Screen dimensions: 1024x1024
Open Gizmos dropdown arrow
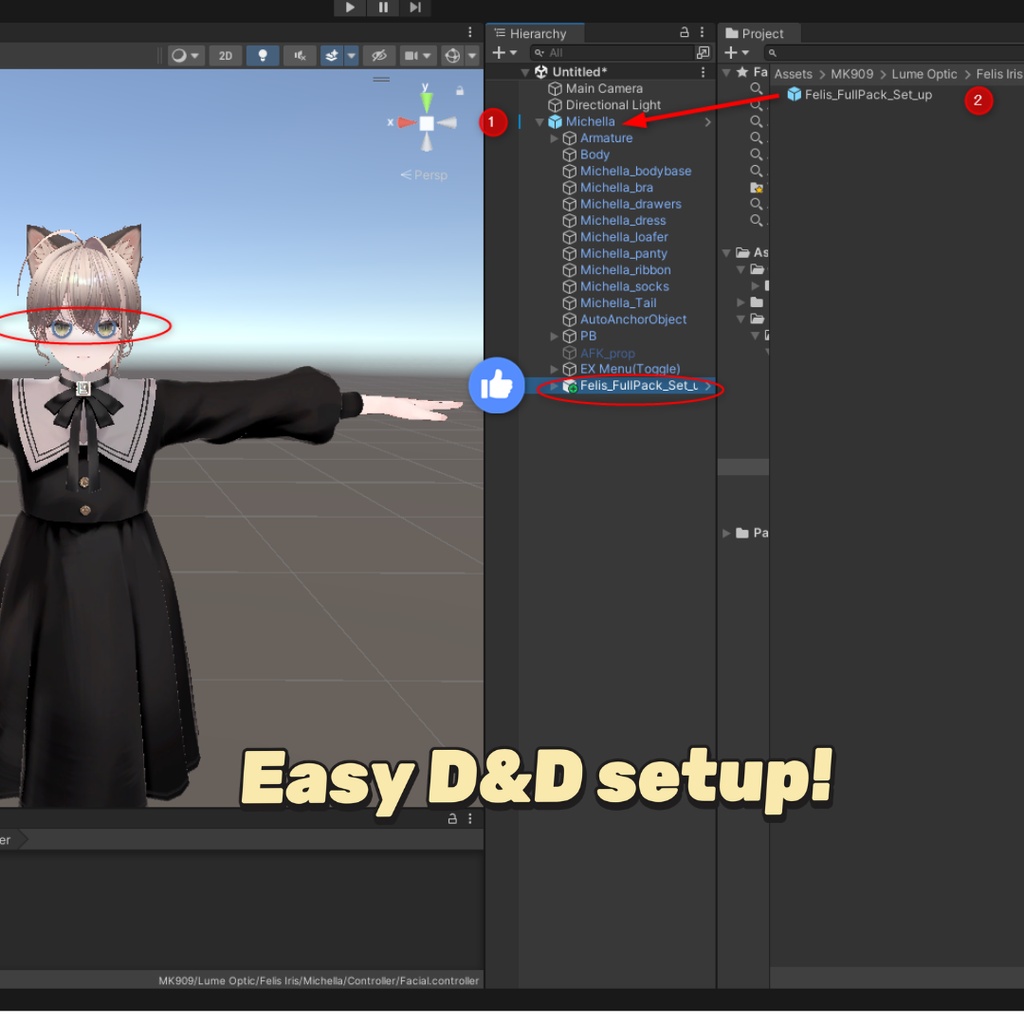472,56
